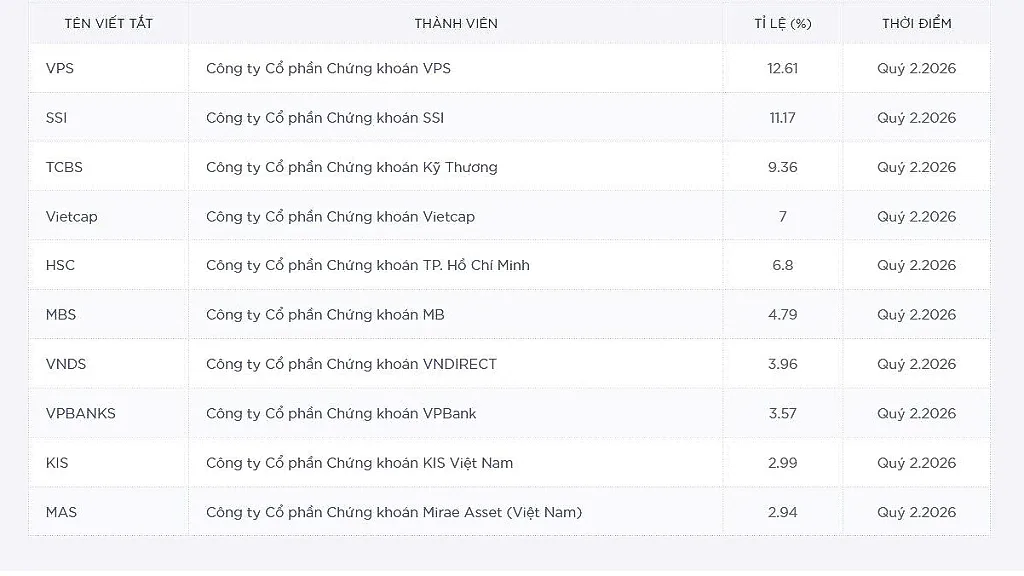Click the TỈ LỆ (%) column header

tap(782, 24)
